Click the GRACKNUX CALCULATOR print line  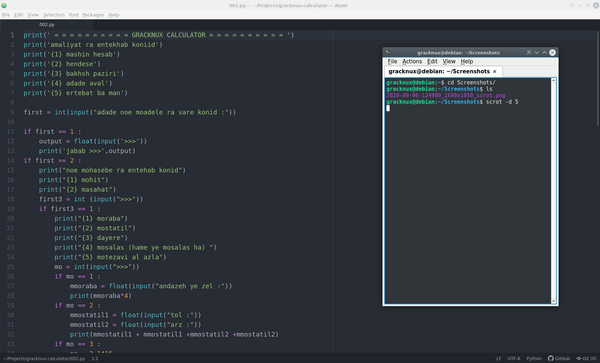(x=159, y=35)
